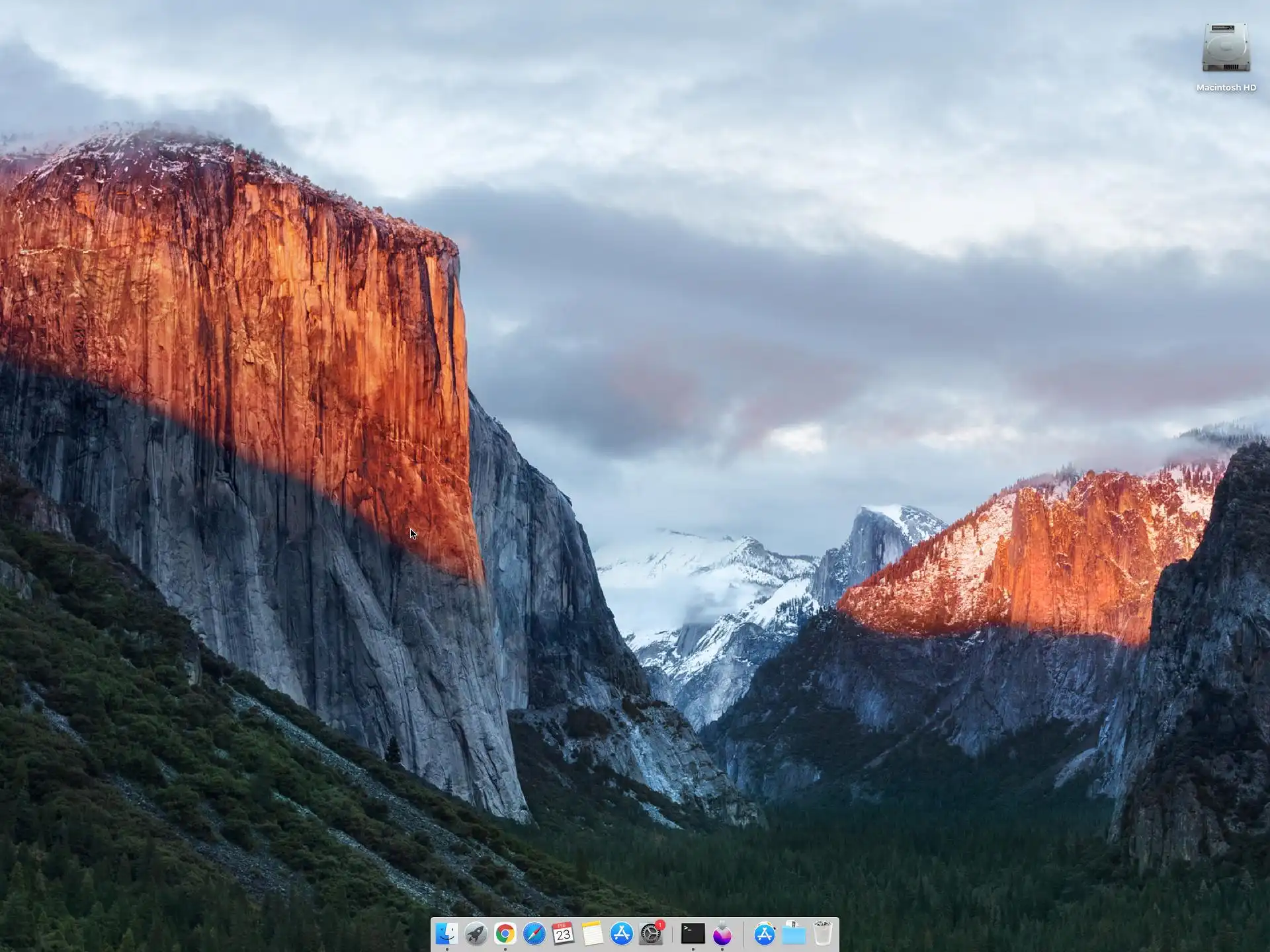Viewport: 1270px width, 952px height.
Task: Open the Calendar app icon
Action: point(563,933)
